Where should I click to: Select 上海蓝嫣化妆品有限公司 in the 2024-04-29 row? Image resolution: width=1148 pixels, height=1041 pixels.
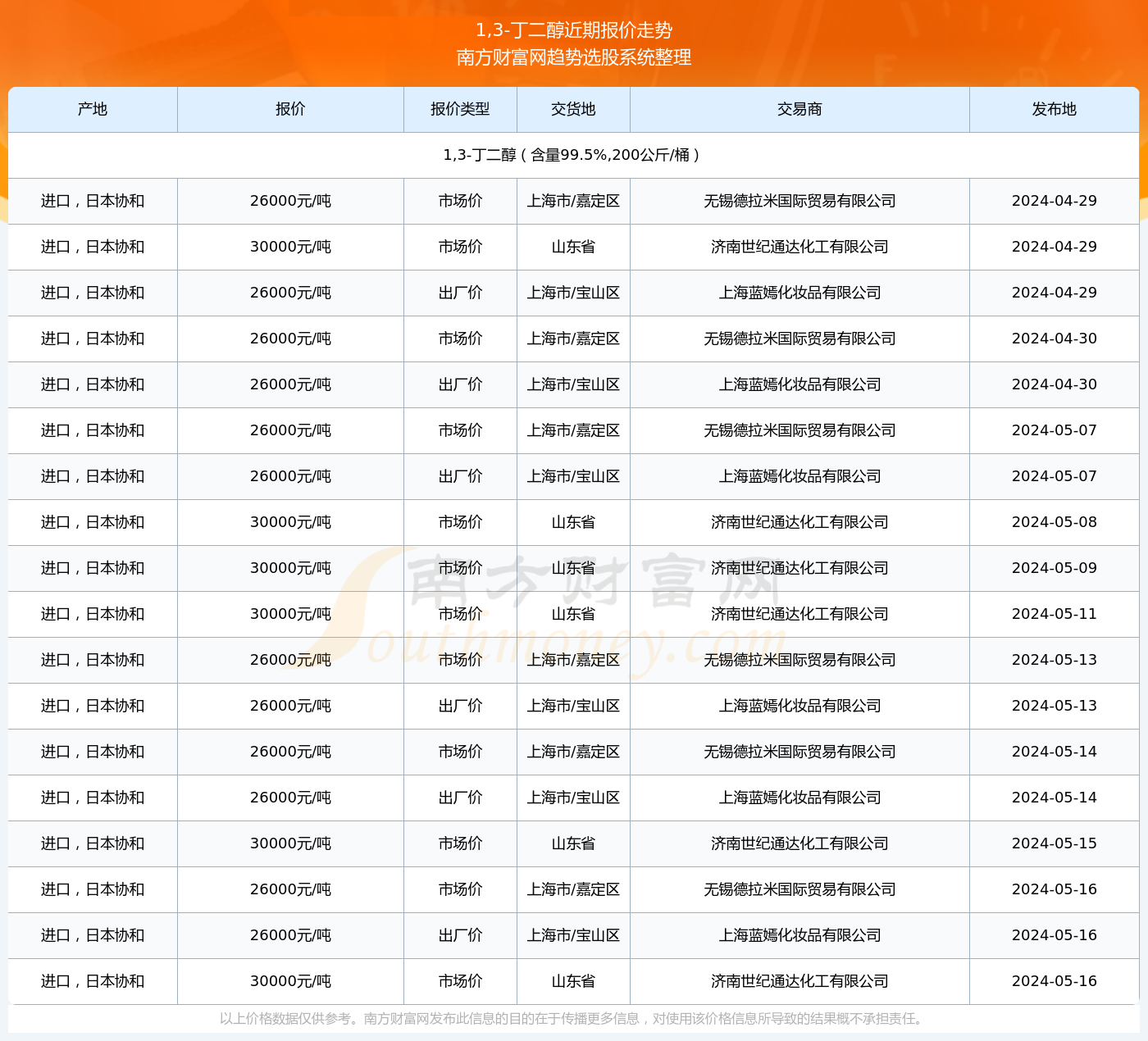(x=799, y=293)
